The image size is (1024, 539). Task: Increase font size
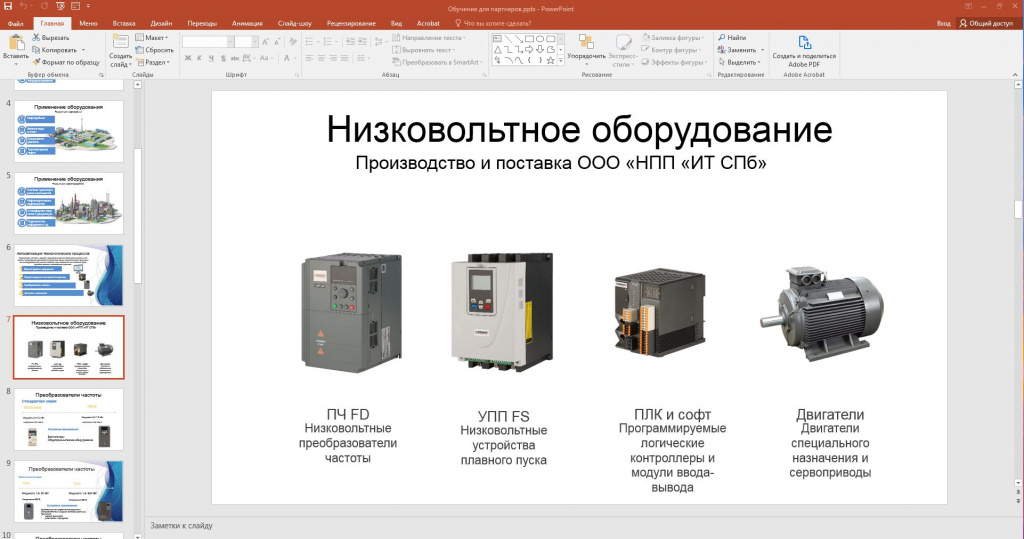[265, 42]
